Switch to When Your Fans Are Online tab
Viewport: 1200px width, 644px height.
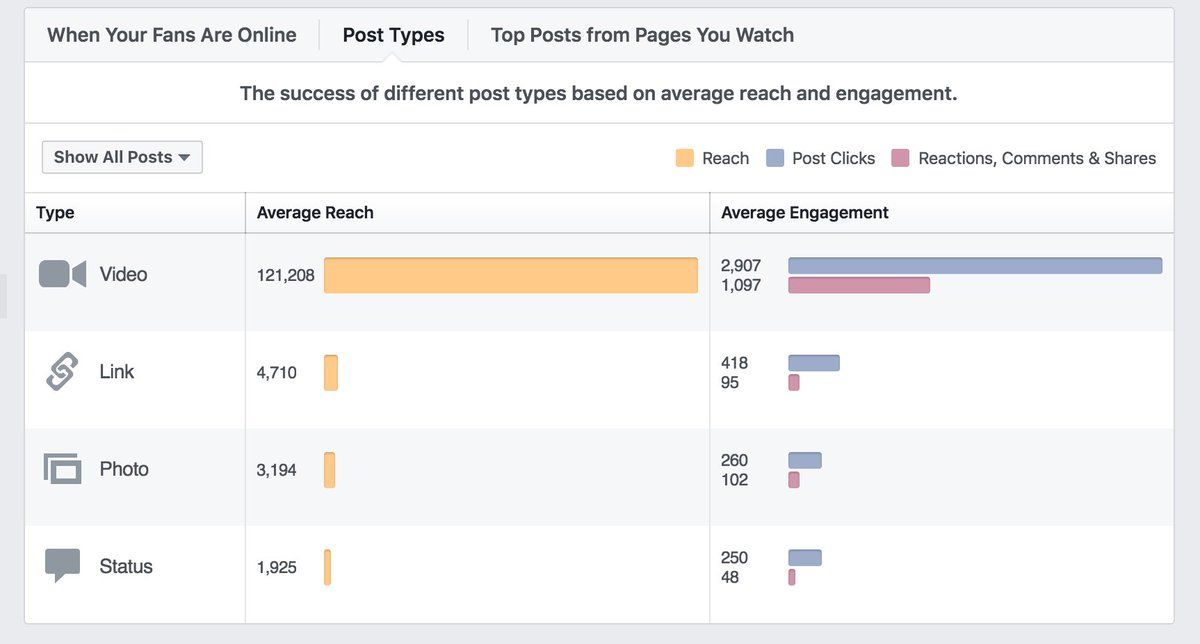coord(171,35)
